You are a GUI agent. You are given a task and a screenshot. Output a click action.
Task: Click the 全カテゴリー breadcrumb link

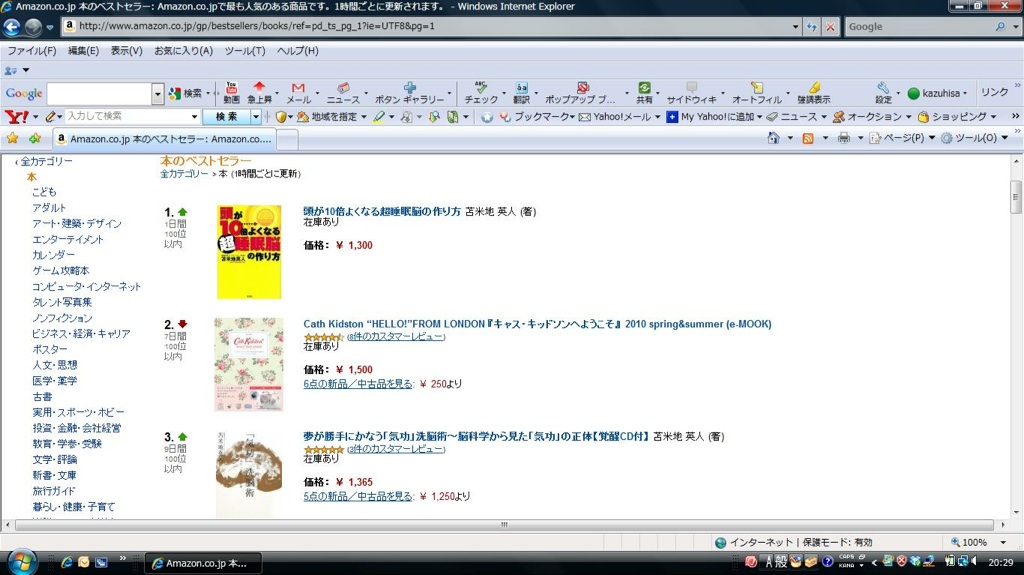pyautogui.click(x=184, y=174)
